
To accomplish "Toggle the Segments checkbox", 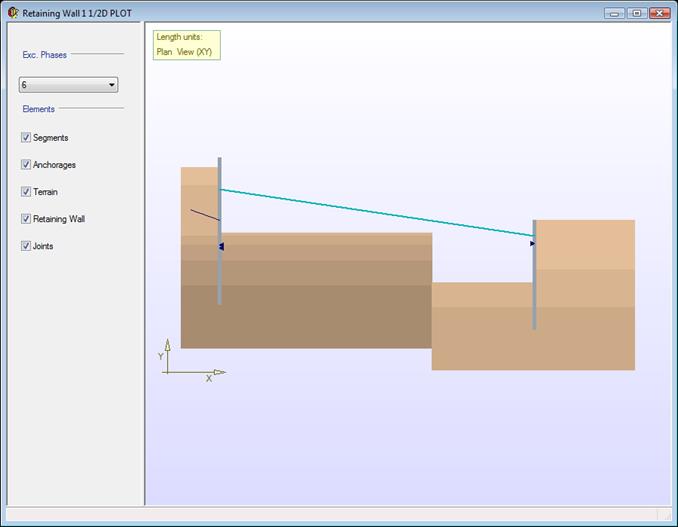I will coord(26,137).
